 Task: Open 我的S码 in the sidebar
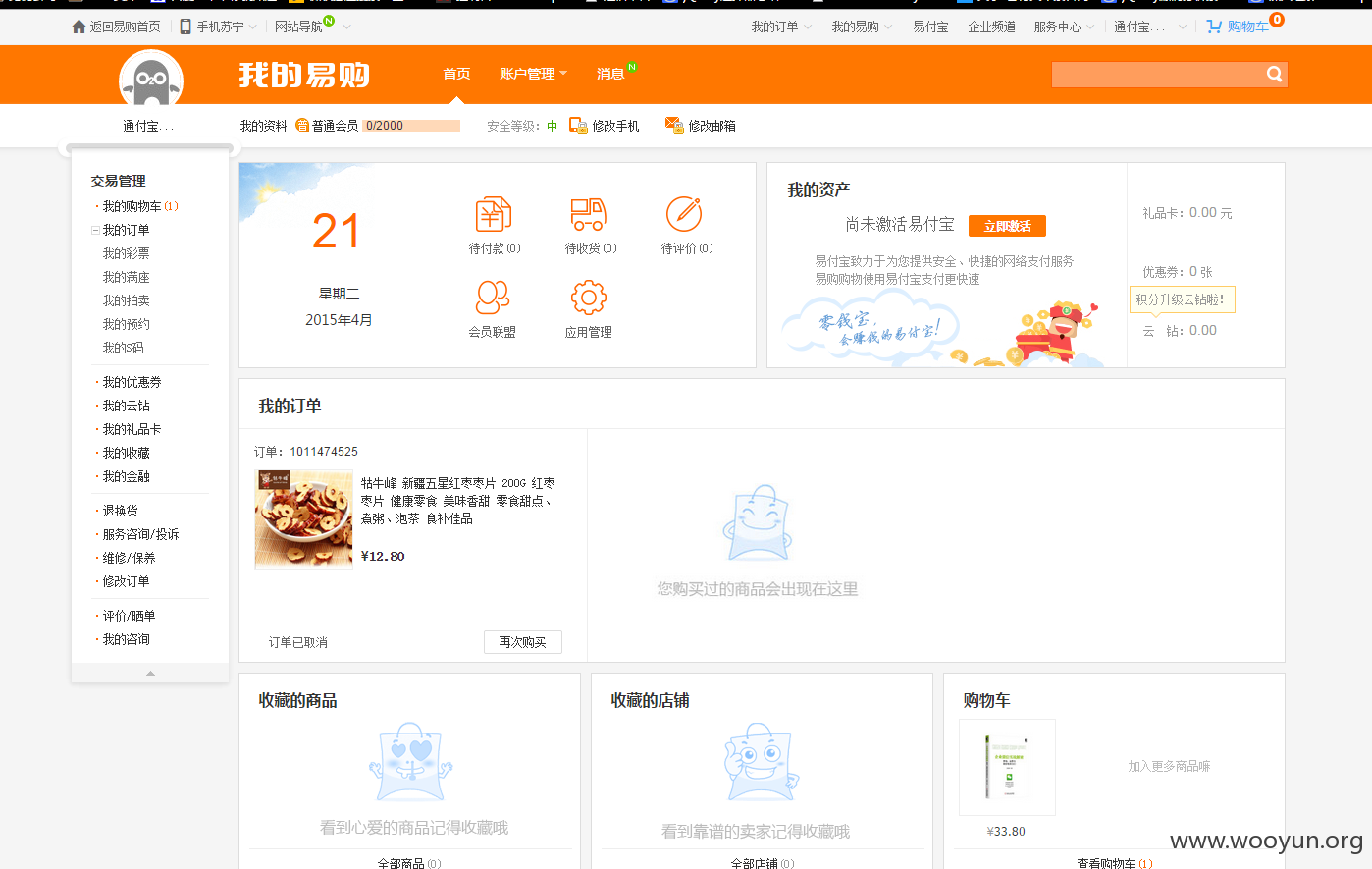point(124,348)
